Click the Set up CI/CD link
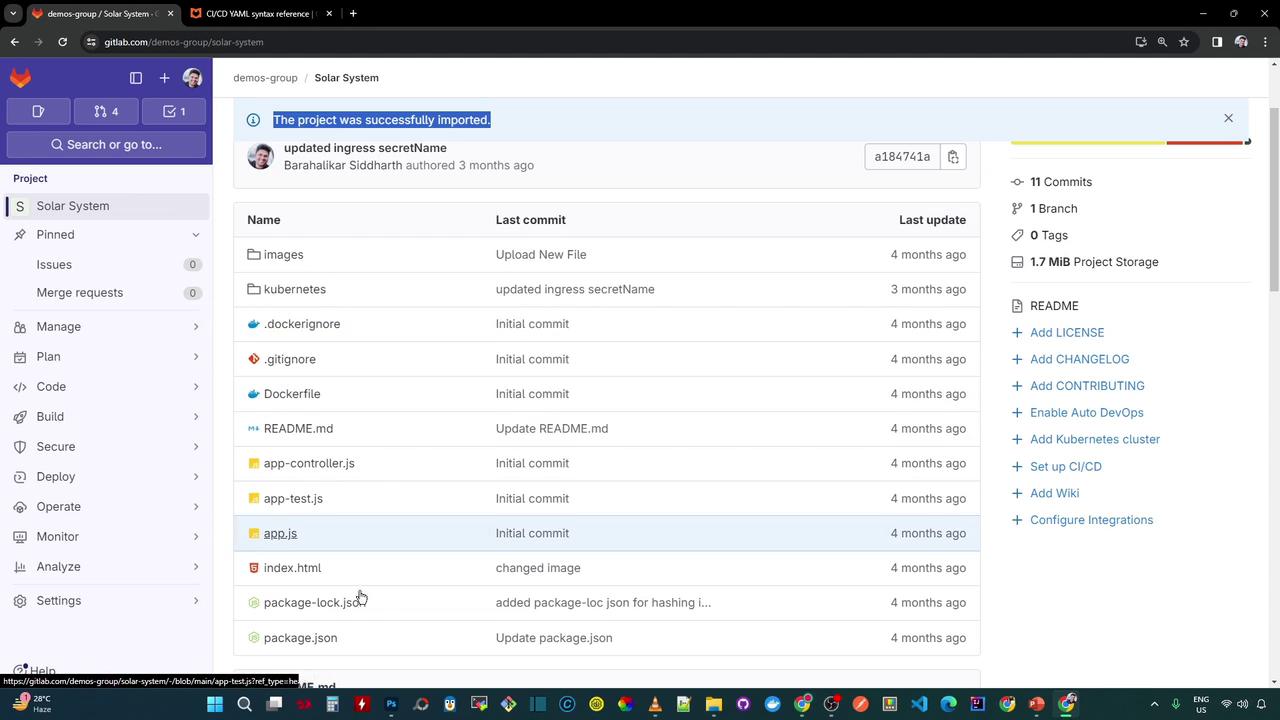Image resolution: width=1280 pixels, height=720 pixels. [x=1065, y=467]
